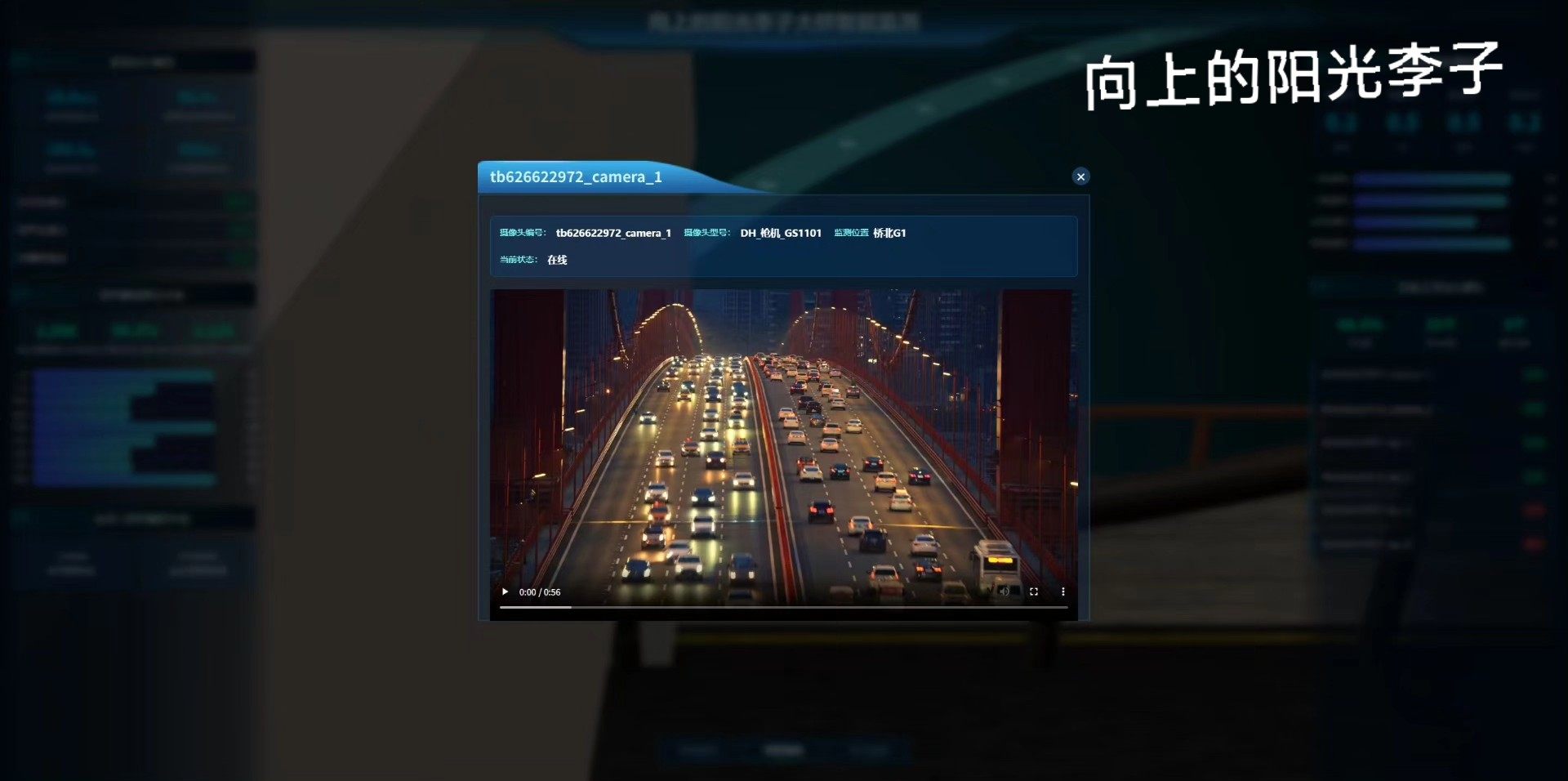Select the camera model value DH_枪机_GS1101
1568x781 pixels.
point(781,233)
